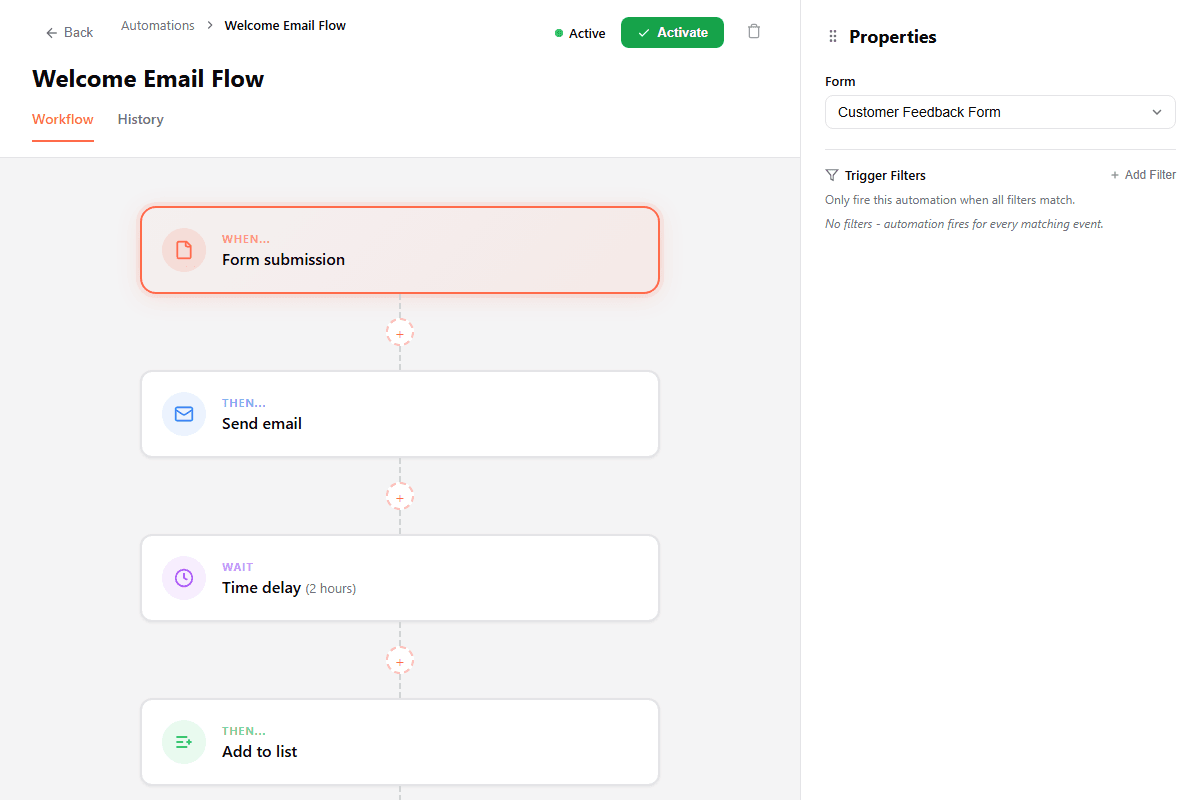Click the plus node between trigger and Send email
Viewport: 1200px width, 800px height.
tap(399, 332)
